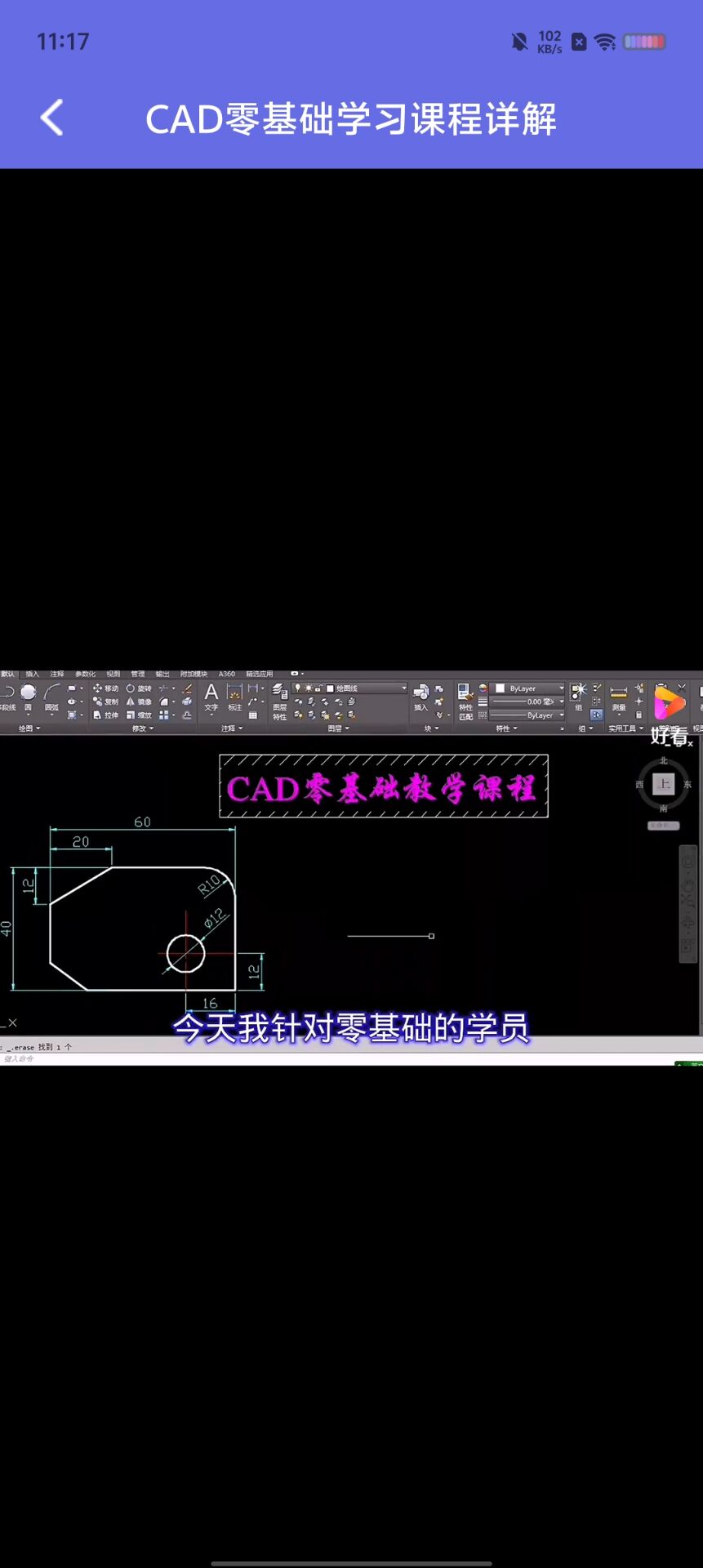Click the Table tool in the Annotation panel
The image size is (703, 1568).
[253, 715]
